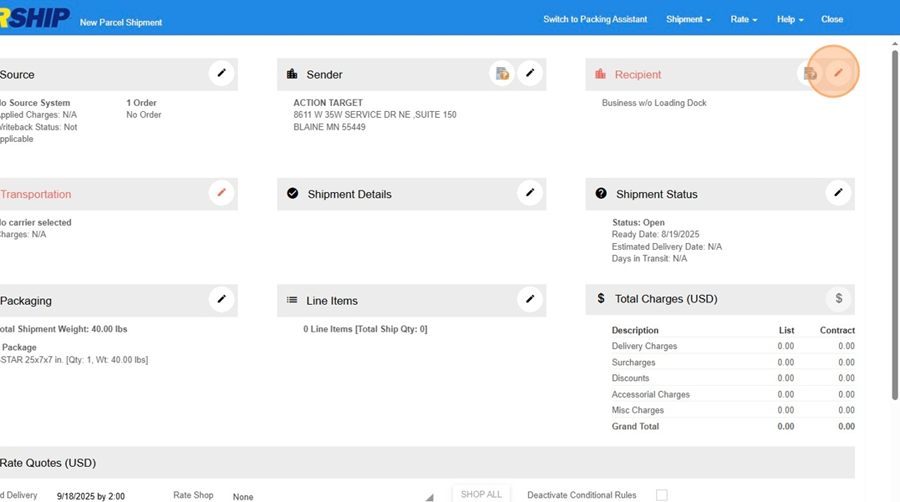The height and width of the screenshot is (502, 900).
Task: Edit the Recipient section with pencil icon
Action: tap(838, 73)
